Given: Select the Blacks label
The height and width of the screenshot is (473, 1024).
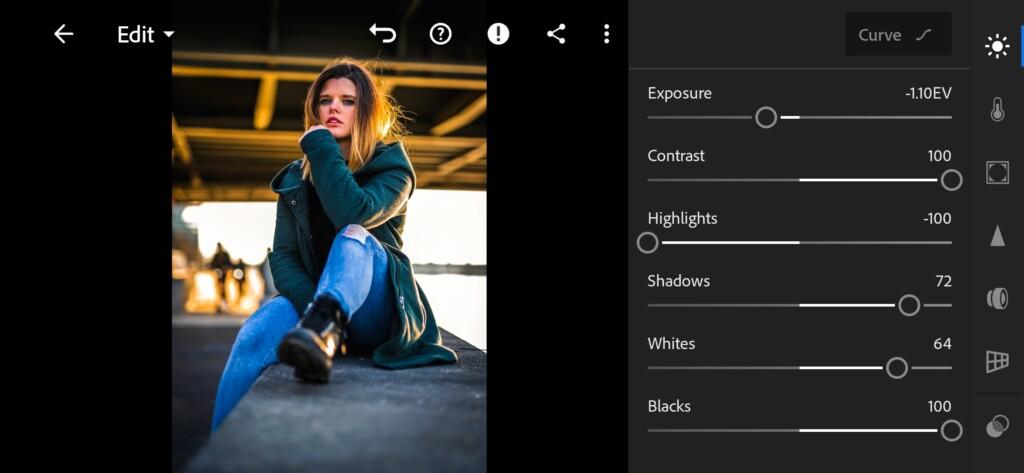Looking at the screenshot, I should (669, 406).
